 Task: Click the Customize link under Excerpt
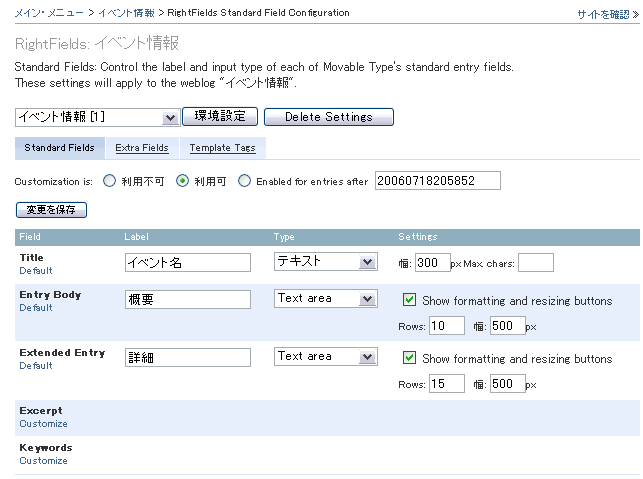tap(43, 424)
